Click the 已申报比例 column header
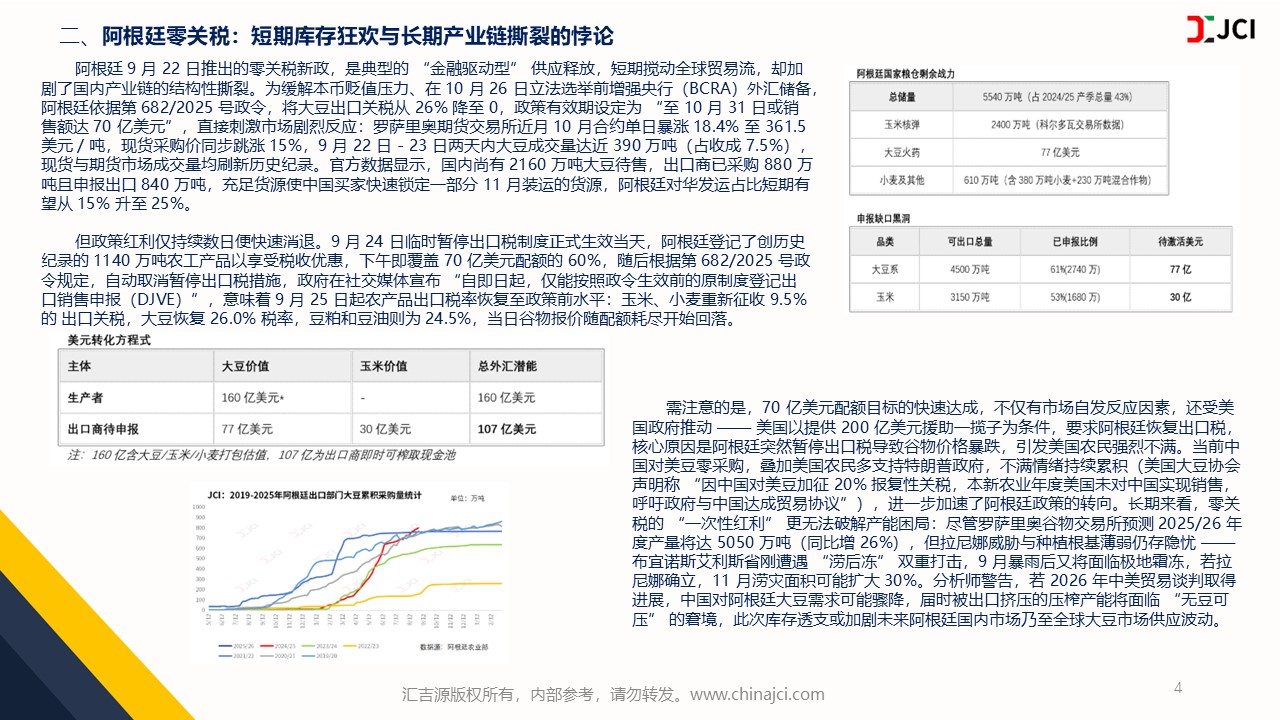Screen dimensions: 1280x720 pyautogui.click(x=1070, y=241)
